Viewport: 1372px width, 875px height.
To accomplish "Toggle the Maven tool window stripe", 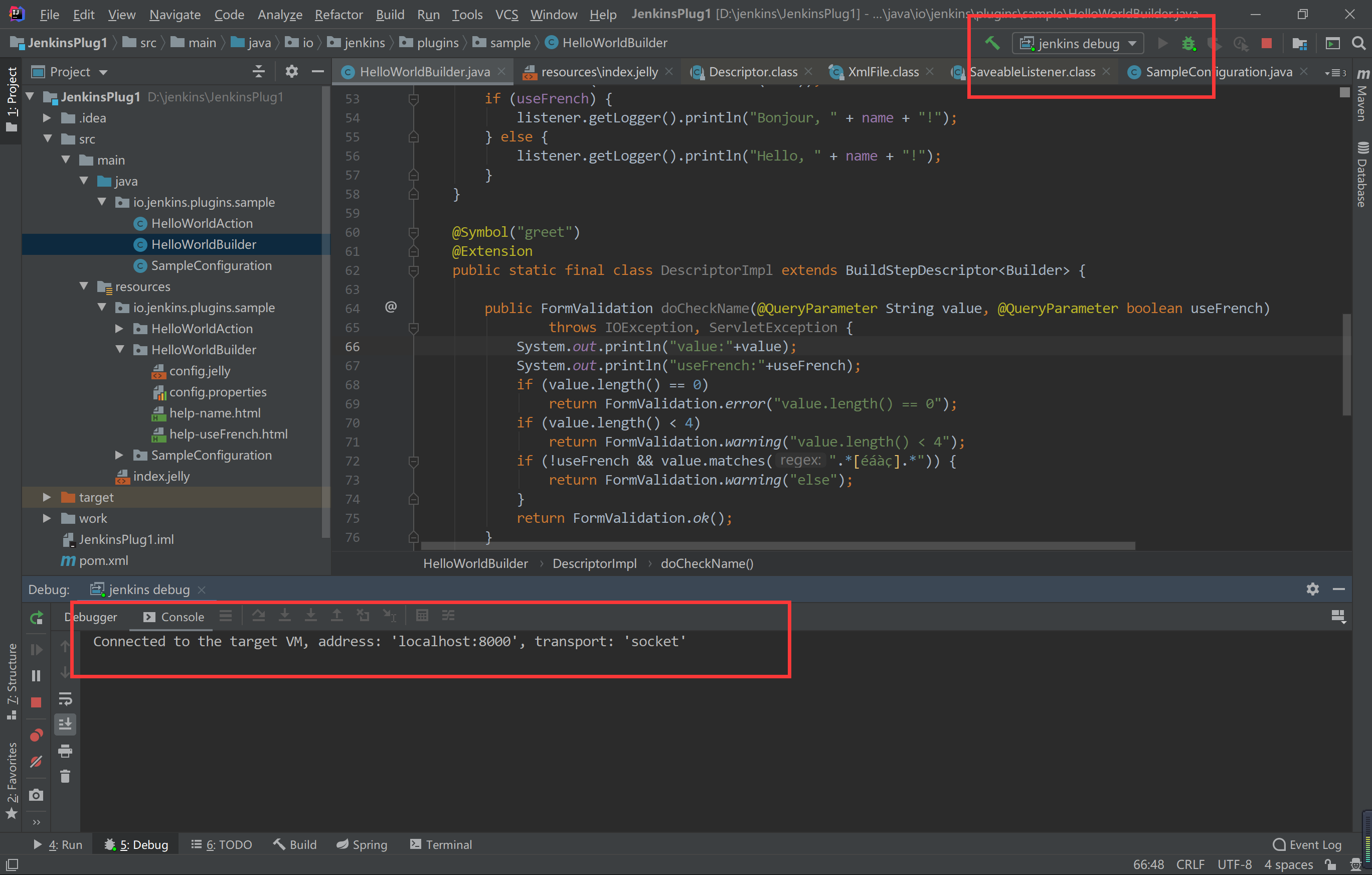I will tap(1362, 95).
